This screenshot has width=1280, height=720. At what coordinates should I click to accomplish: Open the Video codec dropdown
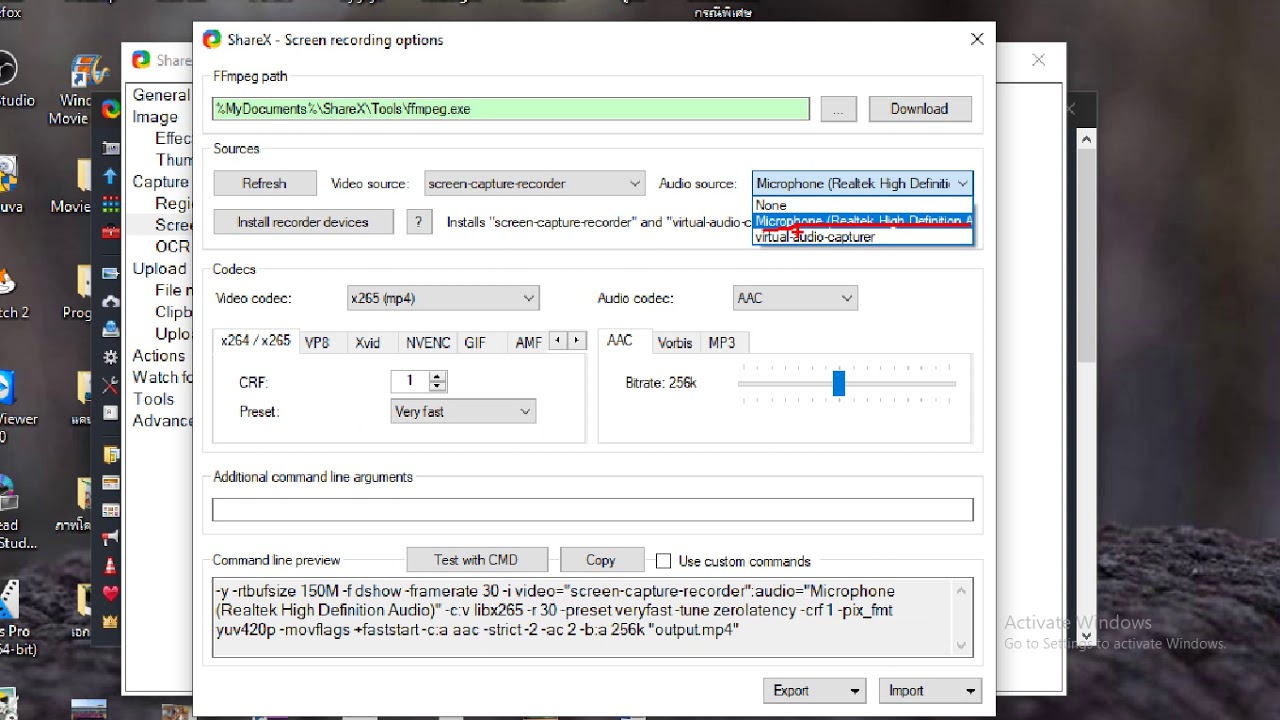click(x=443, y=298)
